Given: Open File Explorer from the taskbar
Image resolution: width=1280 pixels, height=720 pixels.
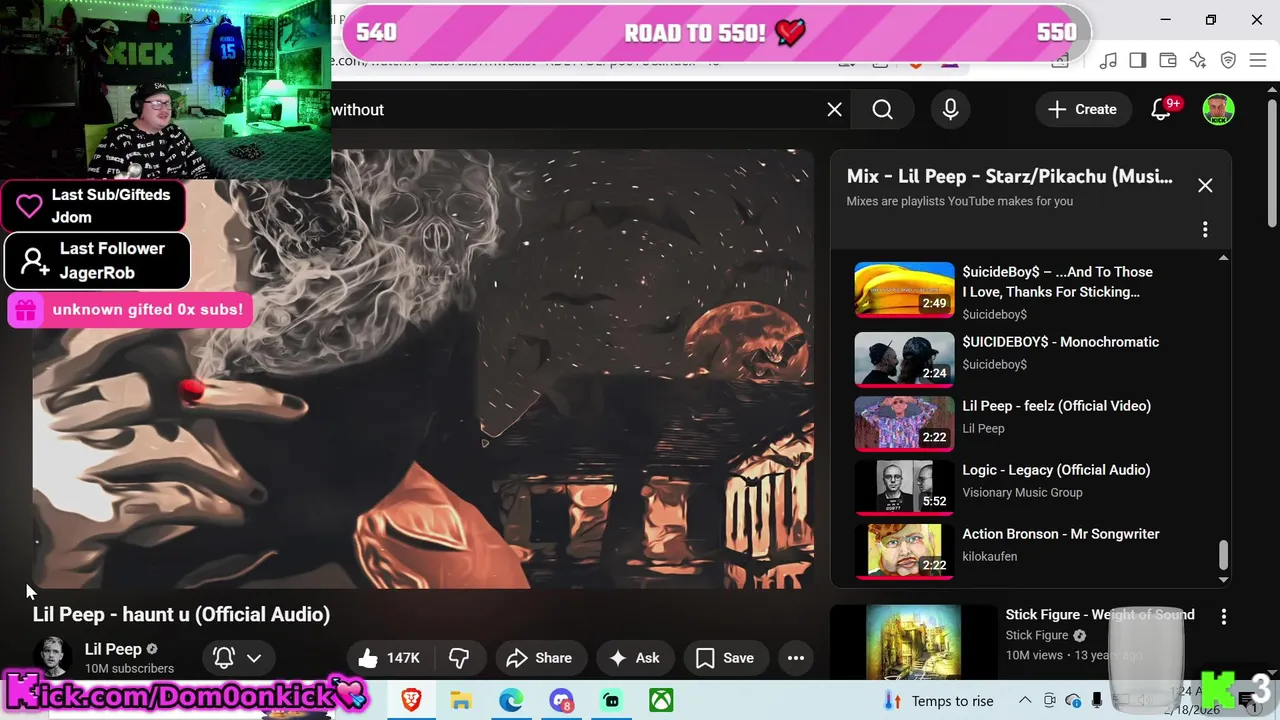Looking at the screenshot, I should [x=461, y=700].
